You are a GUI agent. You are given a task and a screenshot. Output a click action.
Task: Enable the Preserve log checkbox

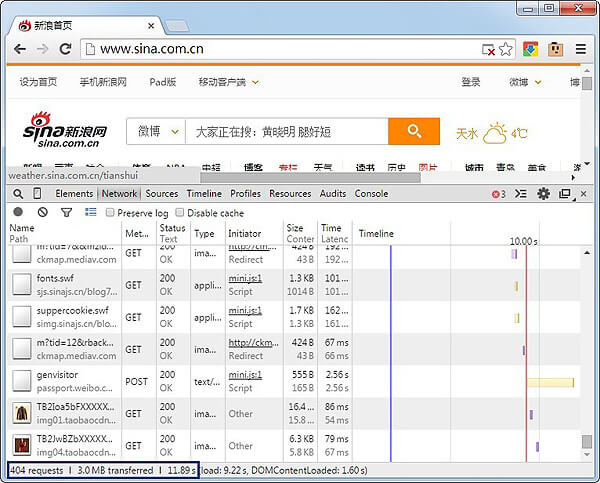[x=110, y=212]
